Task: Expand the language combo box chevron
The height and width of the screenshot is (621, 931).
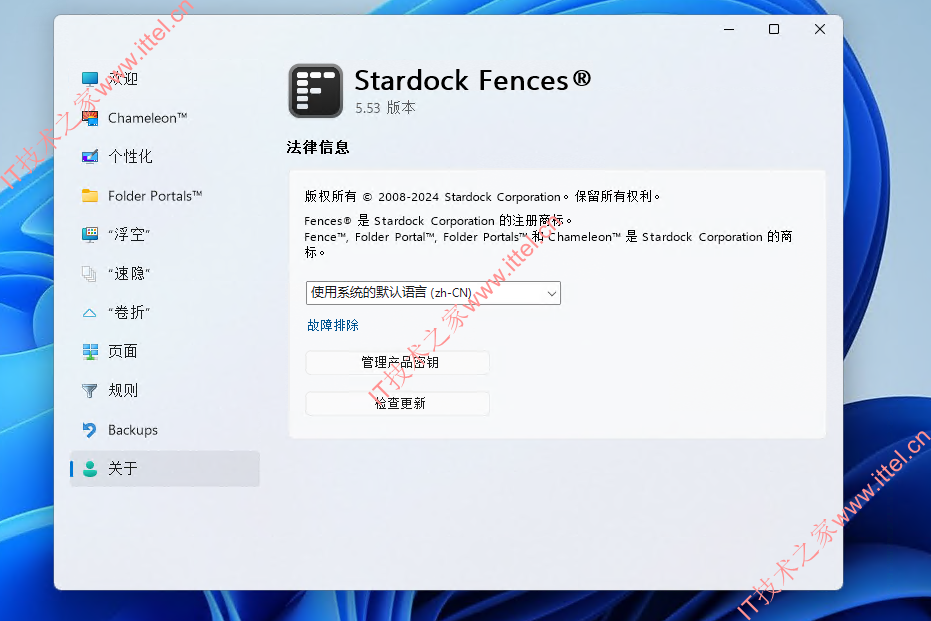Action: 552,293
